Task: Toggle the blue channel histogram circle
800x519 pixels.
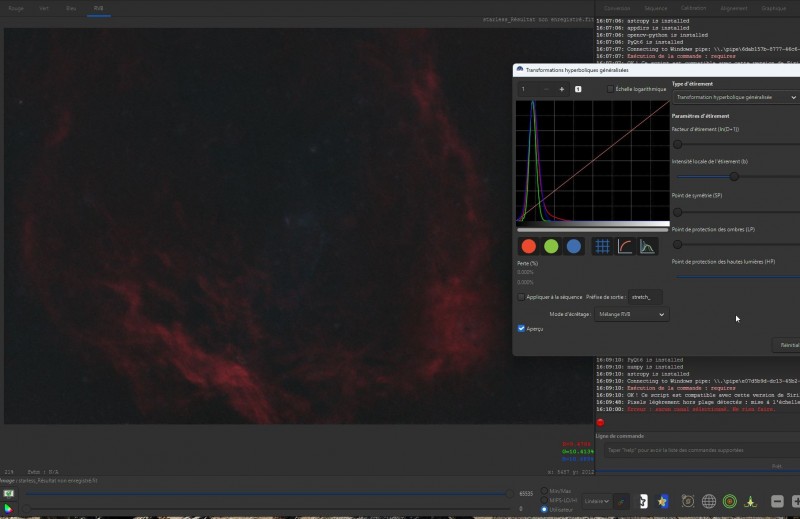Action: coord(573,246)
